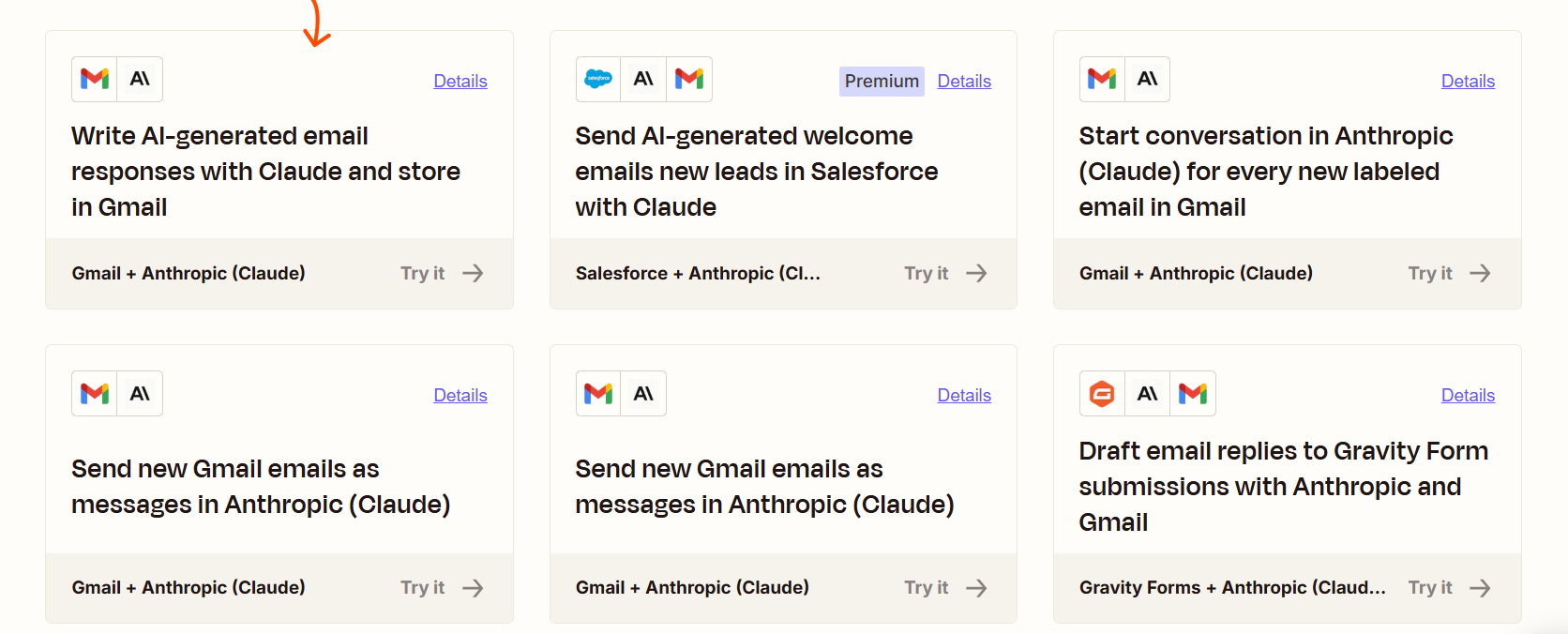Image resolution: width=1568 pixels, height=634 pixels.
Task: Click the Gmail icon on the bottom-left card
Action: (94, 393)
